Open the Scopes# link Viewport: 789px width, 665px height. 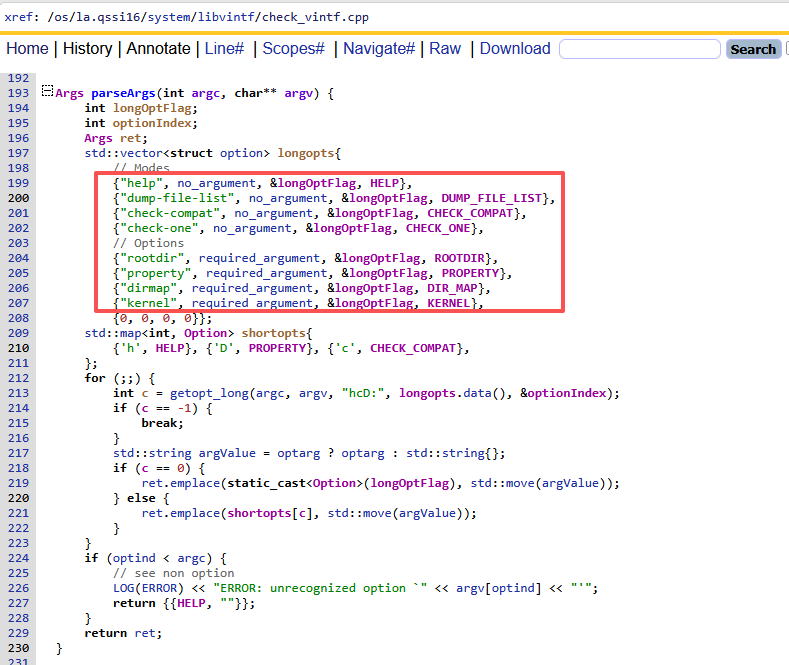pos(293,49)
